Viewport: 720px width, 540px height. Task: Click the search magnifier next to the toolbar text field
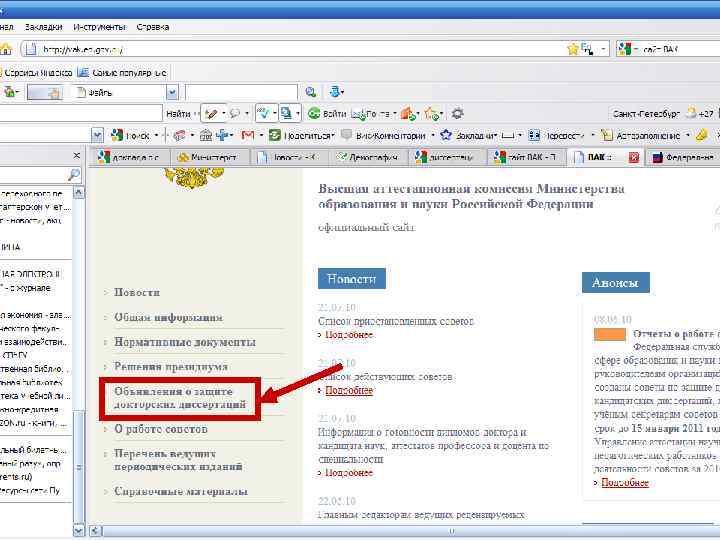pyautogui.click(x=311, y=92)
